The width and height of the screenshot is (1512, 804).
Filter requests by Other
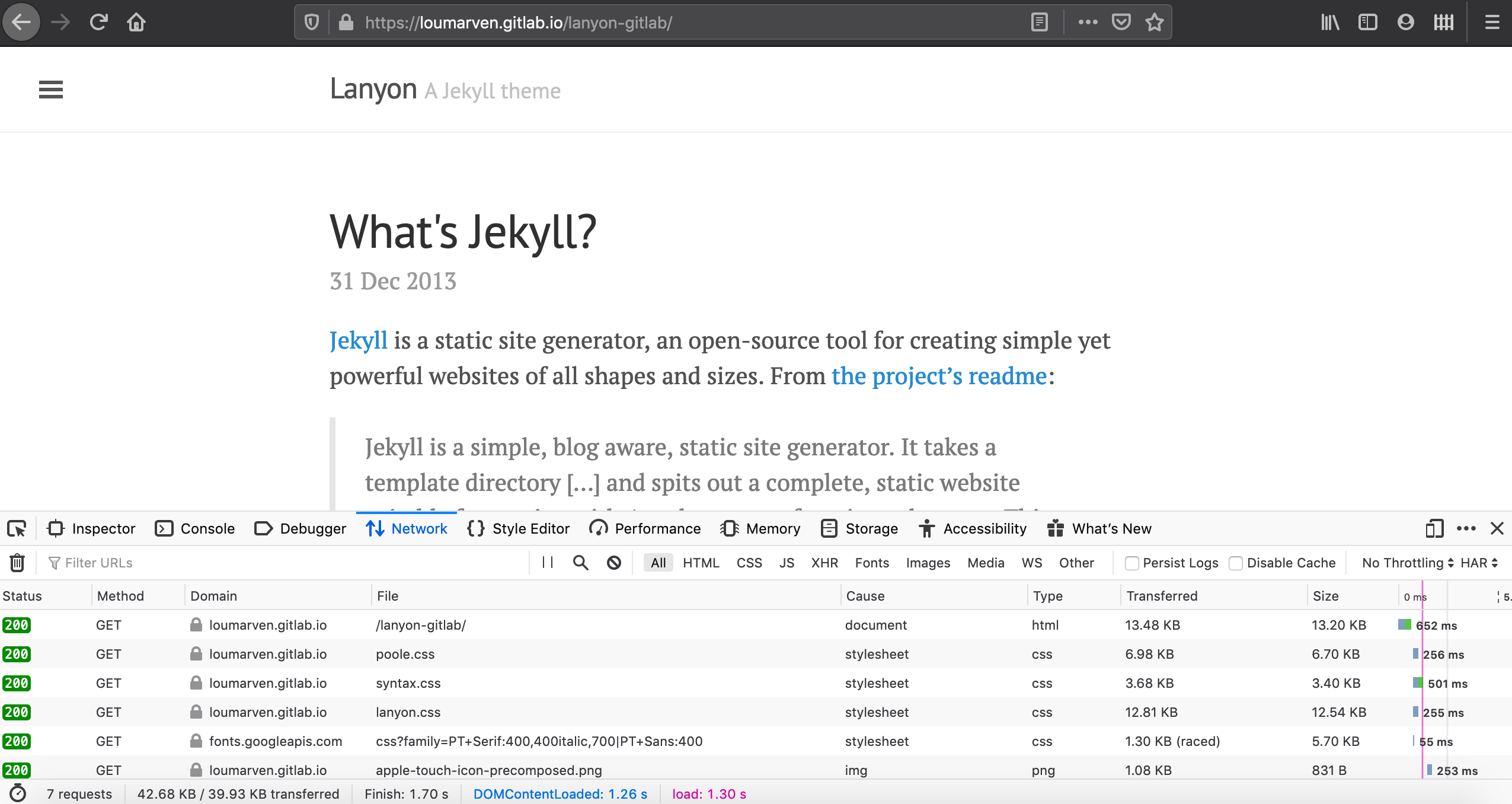tap(1076, 563)
